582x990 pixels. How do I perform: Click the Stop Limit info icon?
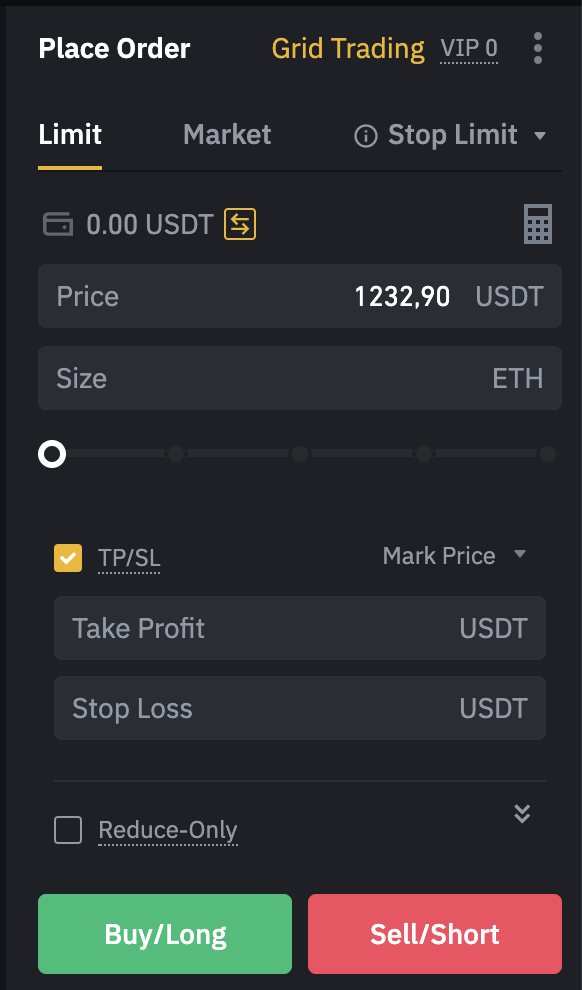(365, 135)
